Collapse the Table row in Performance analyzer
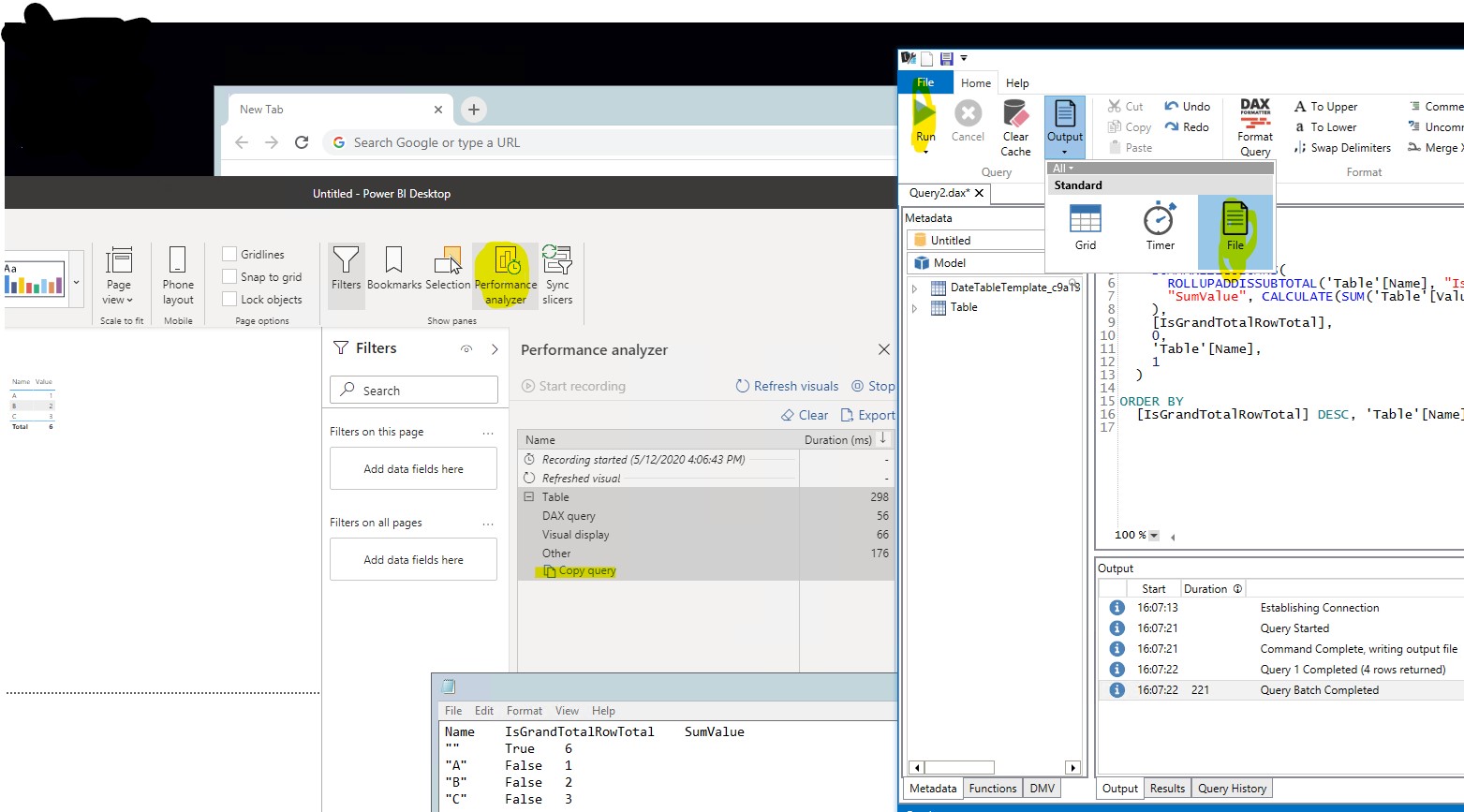 coord(529,497)
